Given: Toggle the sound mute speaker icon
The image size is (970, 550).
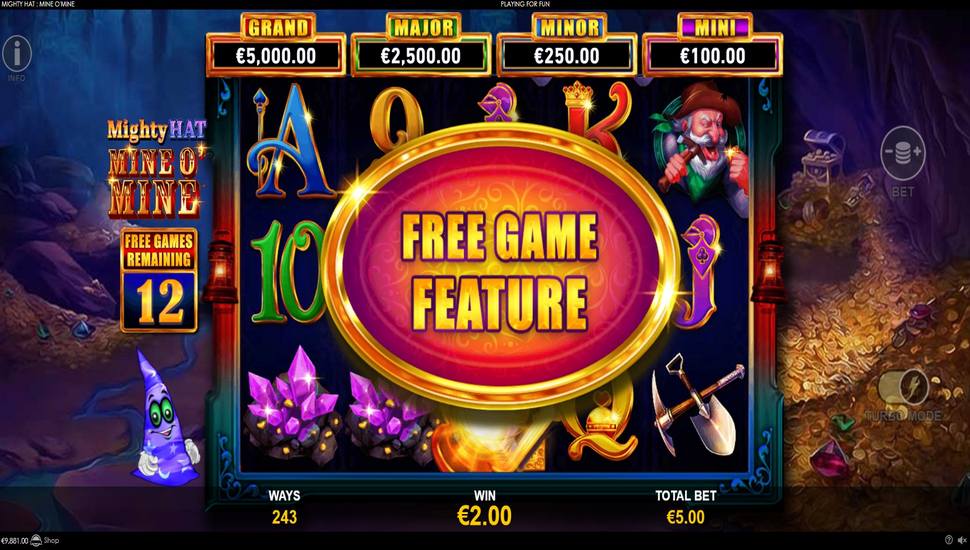Looking at the screenshot, I should point(962,540).
